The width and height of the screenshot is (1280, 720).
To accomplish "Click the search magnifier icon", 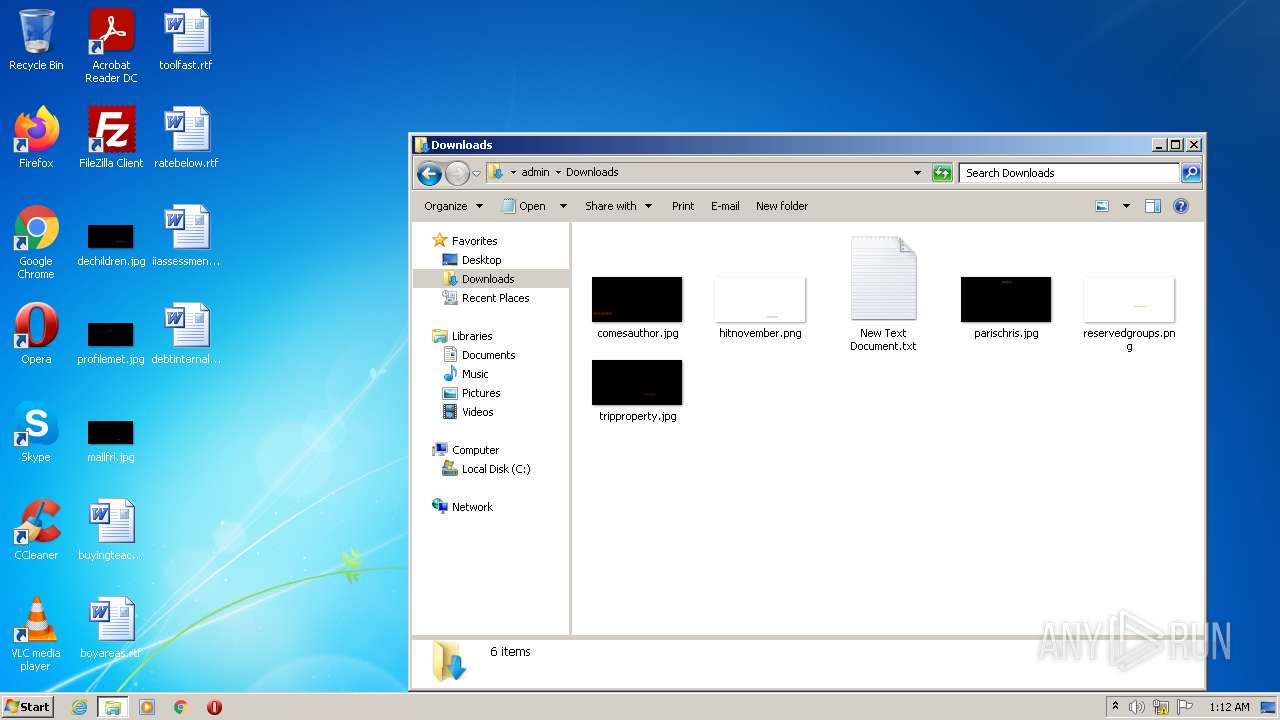I will (1190, 173).
